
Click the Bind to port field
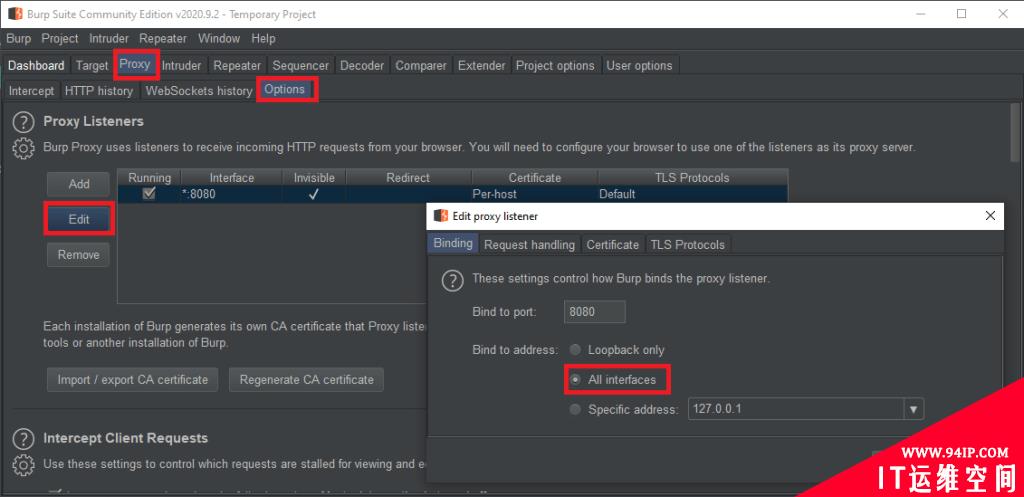(594, 312)
